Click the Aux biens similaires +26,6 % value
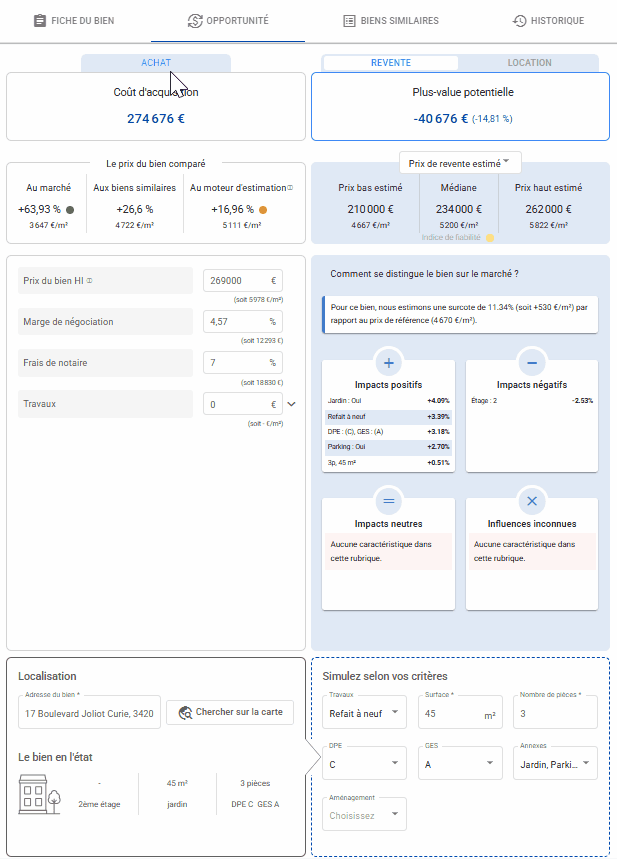This screenshot has height=859, width=617. (x=135, y=209)
